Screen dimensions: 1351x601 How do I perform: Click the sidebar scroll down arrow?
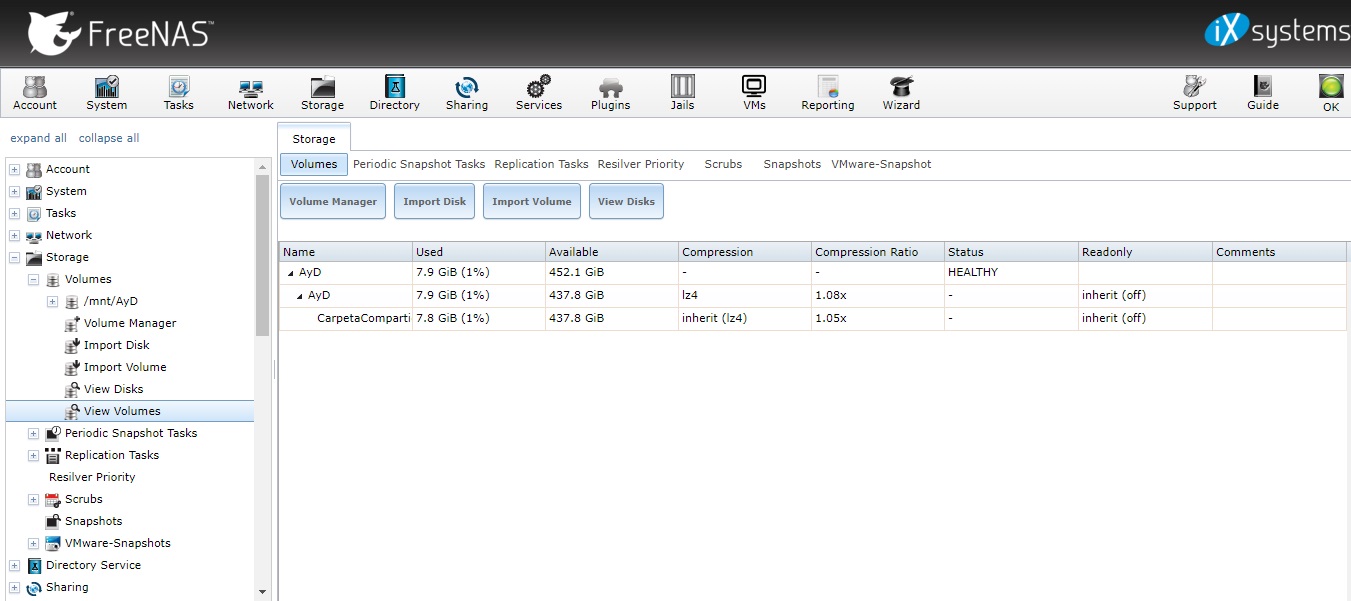click(x=263, y=592)
